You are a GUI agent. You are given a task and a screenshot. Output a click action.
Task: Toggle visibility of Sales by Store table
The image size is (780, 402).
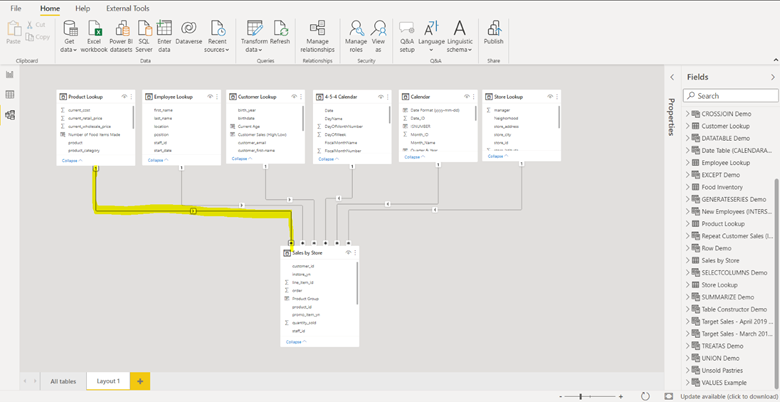pyautogui.click(x=348, y=253)
